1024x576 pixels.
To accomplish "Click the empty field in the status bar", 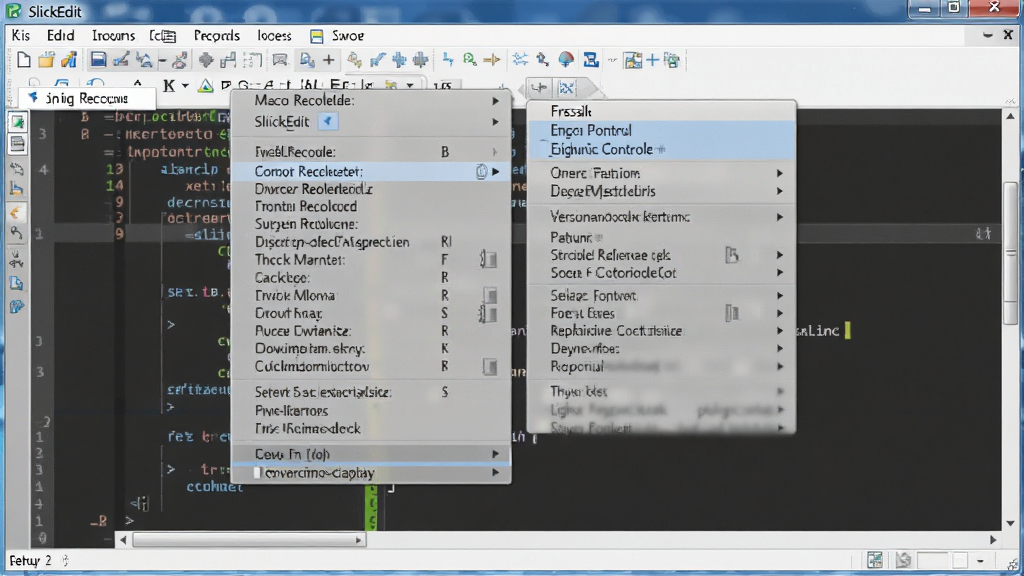I will click(933, 560).
